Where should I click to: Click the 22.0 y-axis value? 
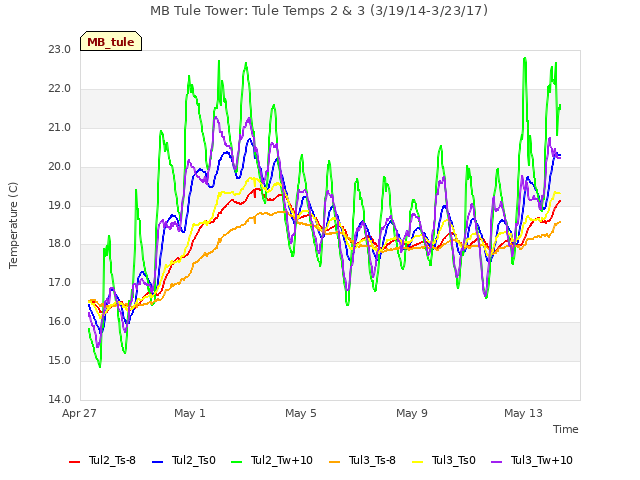(x=60, y=89)
